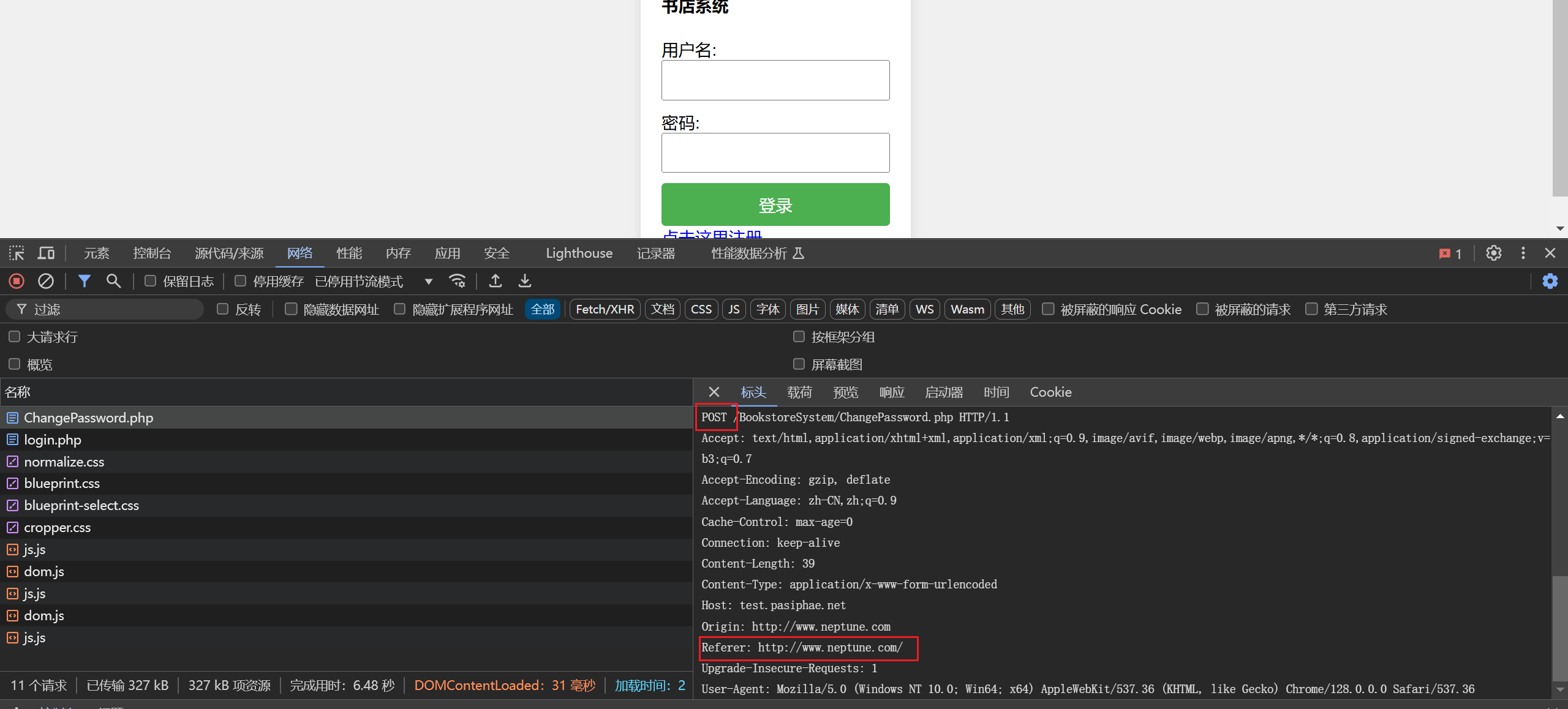Switch to 性能 tab
The height and width of the screenshot is (709, 1568).
(x=349, y=253)
